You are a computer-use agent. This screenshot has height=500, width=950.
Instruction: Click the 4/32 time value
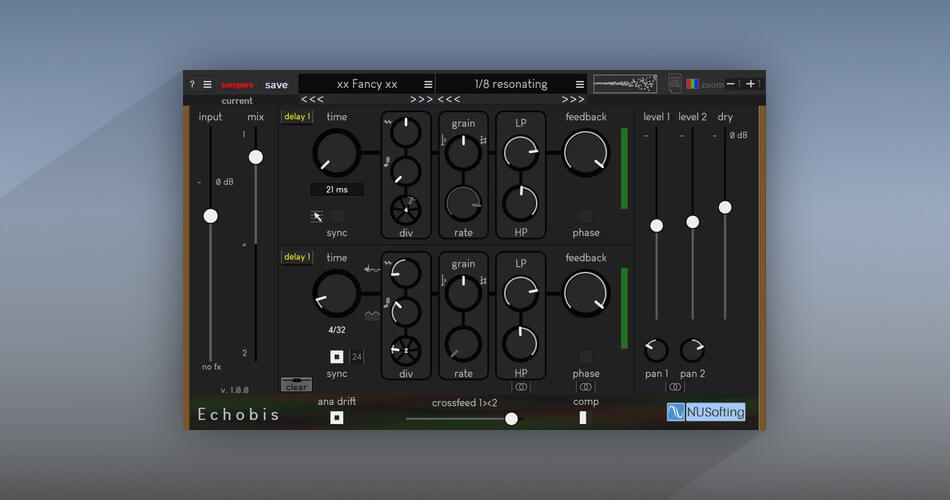click(x=337, y=330)
